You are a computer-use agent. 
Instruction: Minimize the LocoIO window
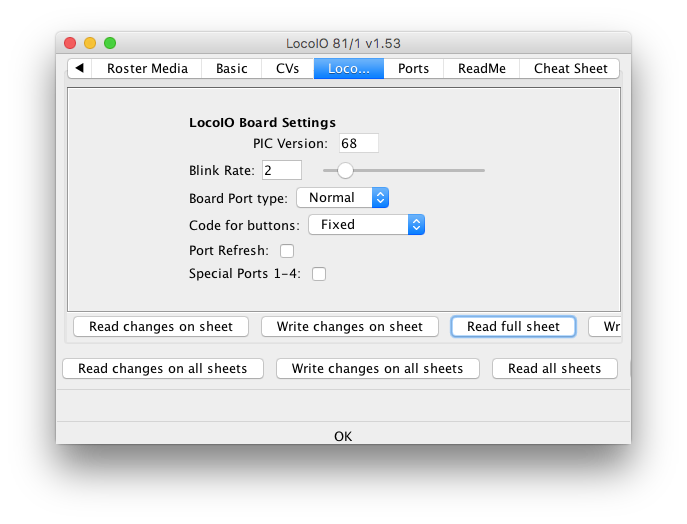[x=90, y=43]
